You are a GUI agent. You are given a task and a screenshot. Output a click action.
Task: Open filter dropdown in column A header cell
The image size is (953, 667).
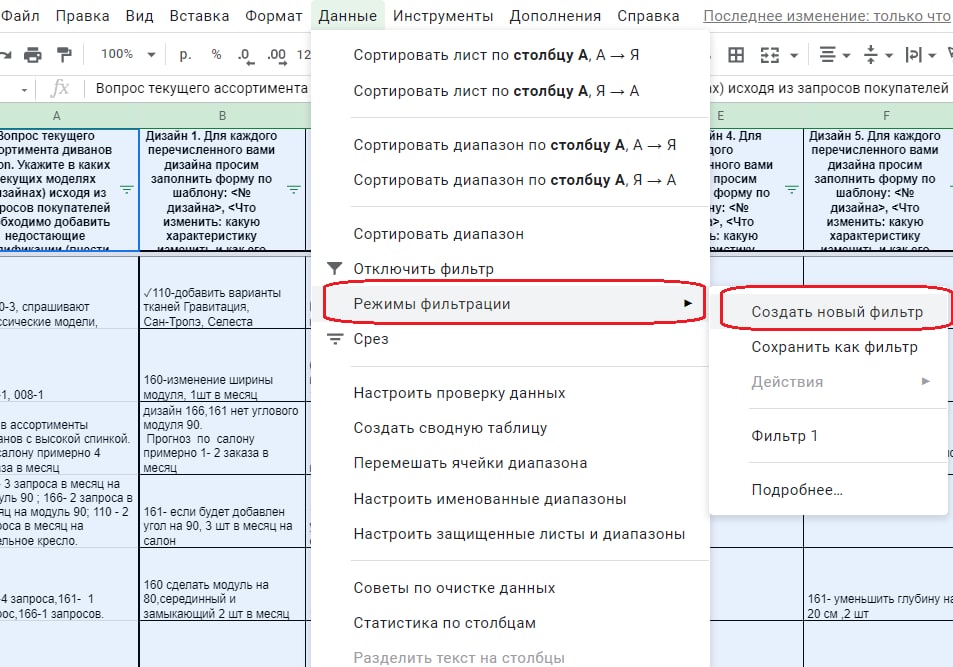click(x=126, y=190)
